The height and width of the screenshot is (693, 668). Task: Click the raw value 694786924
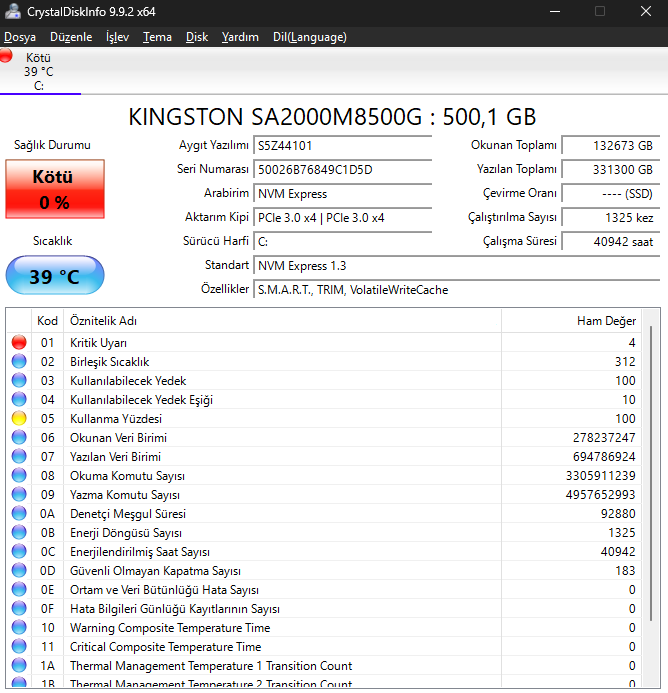pyautogui.click(x=604, y=457)
